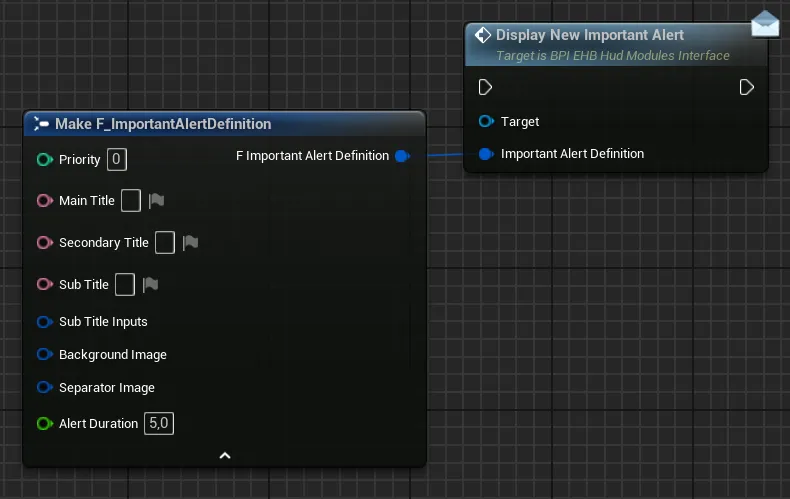Click the Sub Title input pin
Viewport: 790px width, 499px height.
(x=45, y=284)
